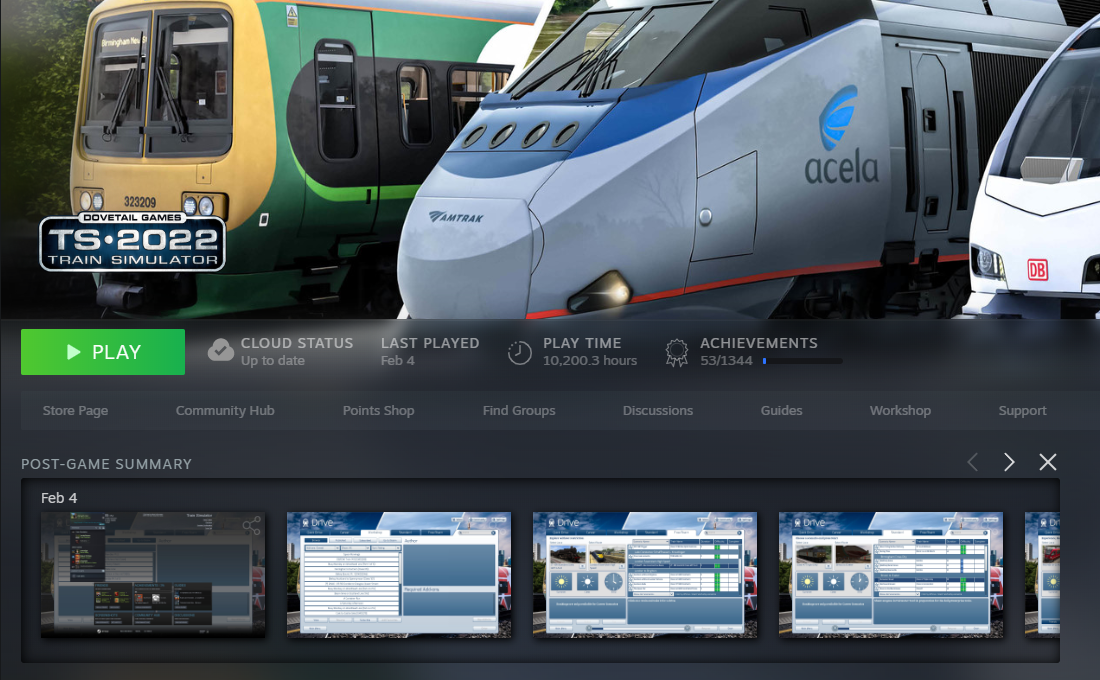1100x680 pixels.
Task: Click the achievements progress bar
Action: [803, 361]
